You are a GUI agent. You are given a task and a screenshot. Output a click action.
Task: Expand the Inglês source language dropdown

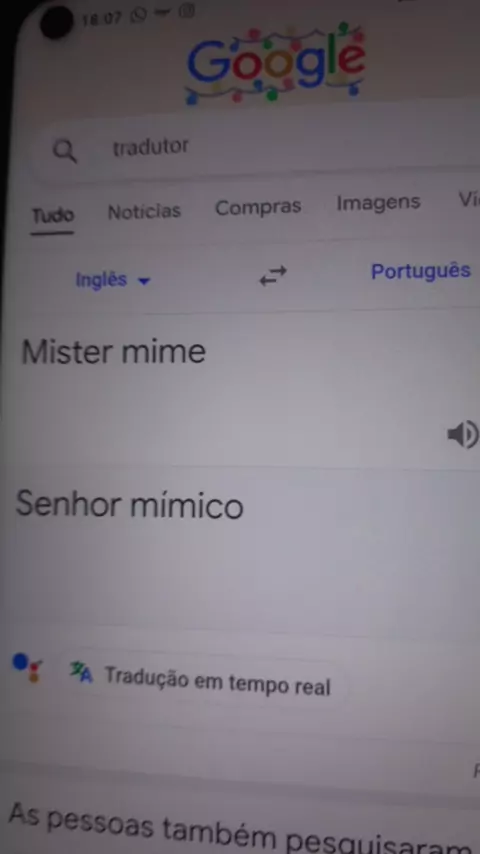112,280
